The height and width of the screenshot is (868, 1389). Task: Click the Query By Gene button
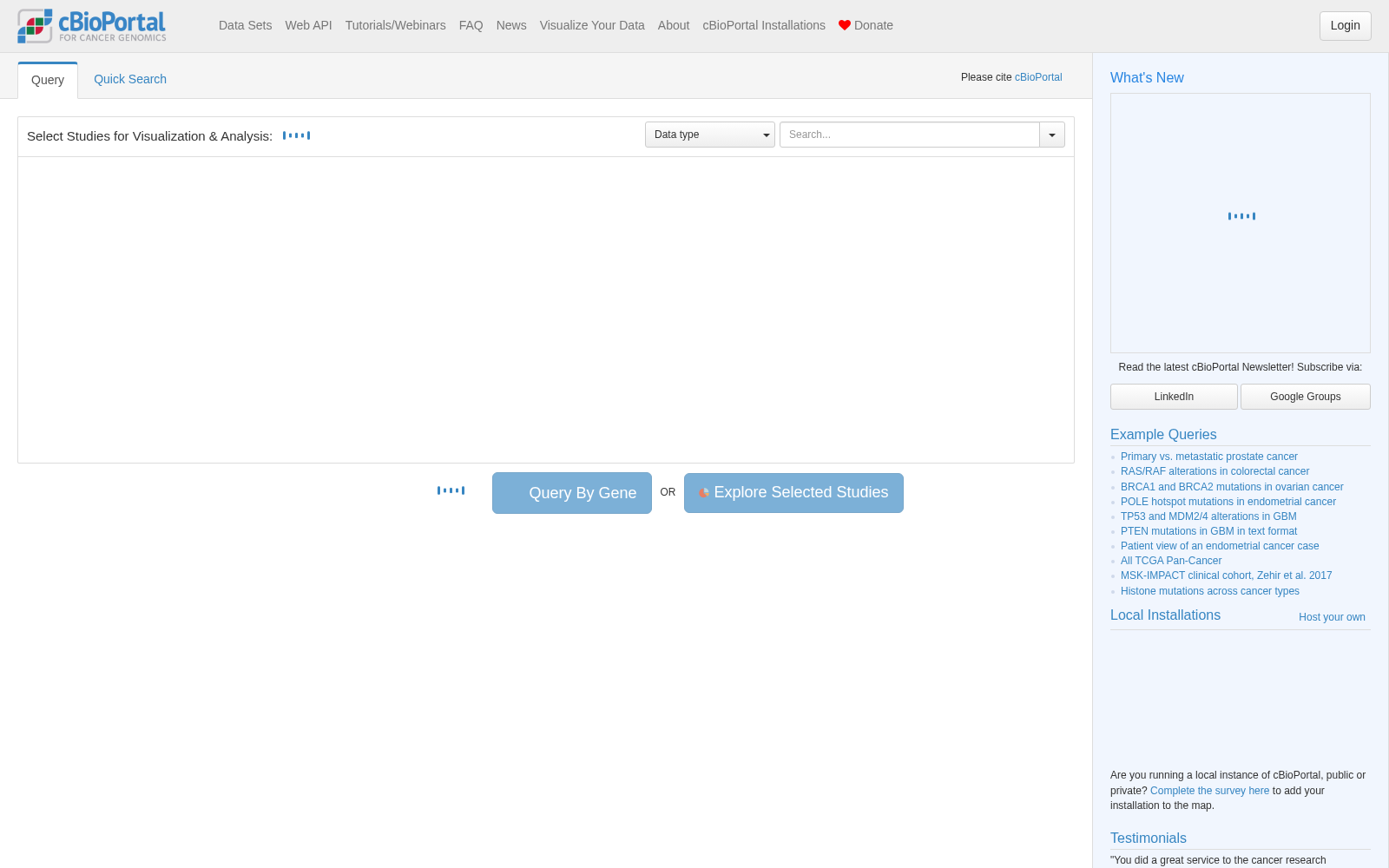[572, 493]
